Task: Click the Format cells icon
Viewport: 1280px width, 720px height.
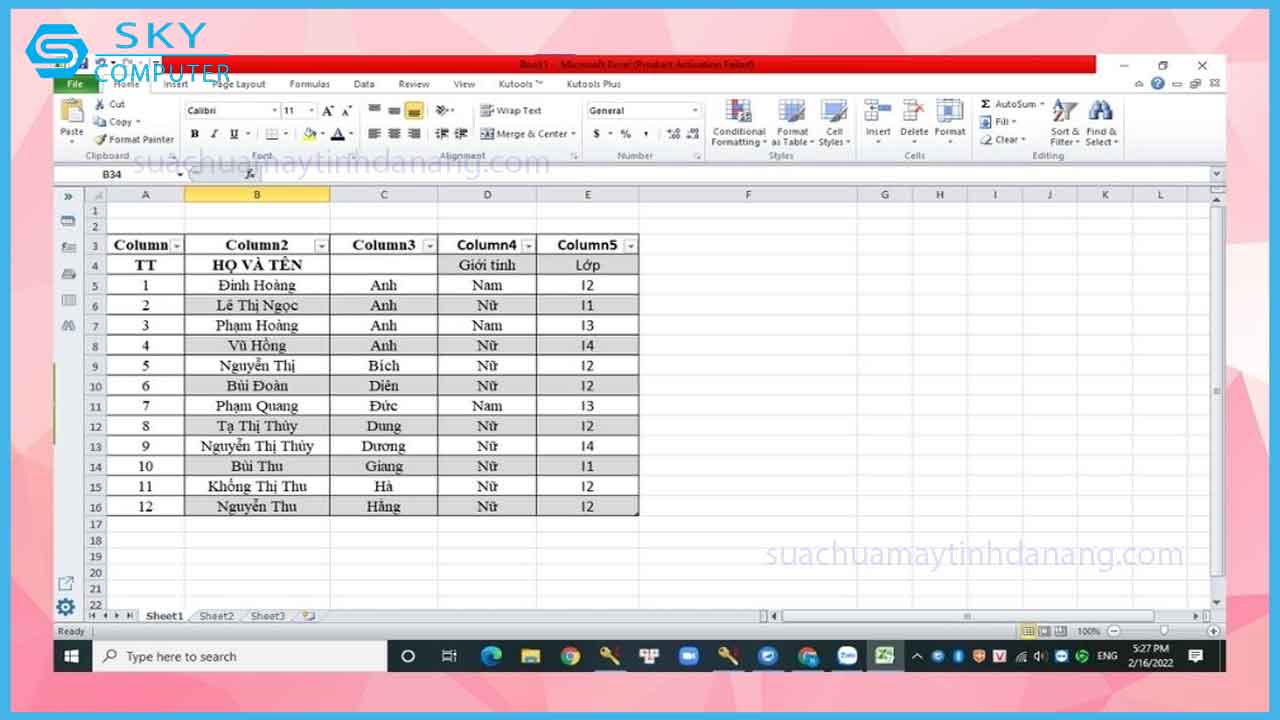Action: coord(950,111)
